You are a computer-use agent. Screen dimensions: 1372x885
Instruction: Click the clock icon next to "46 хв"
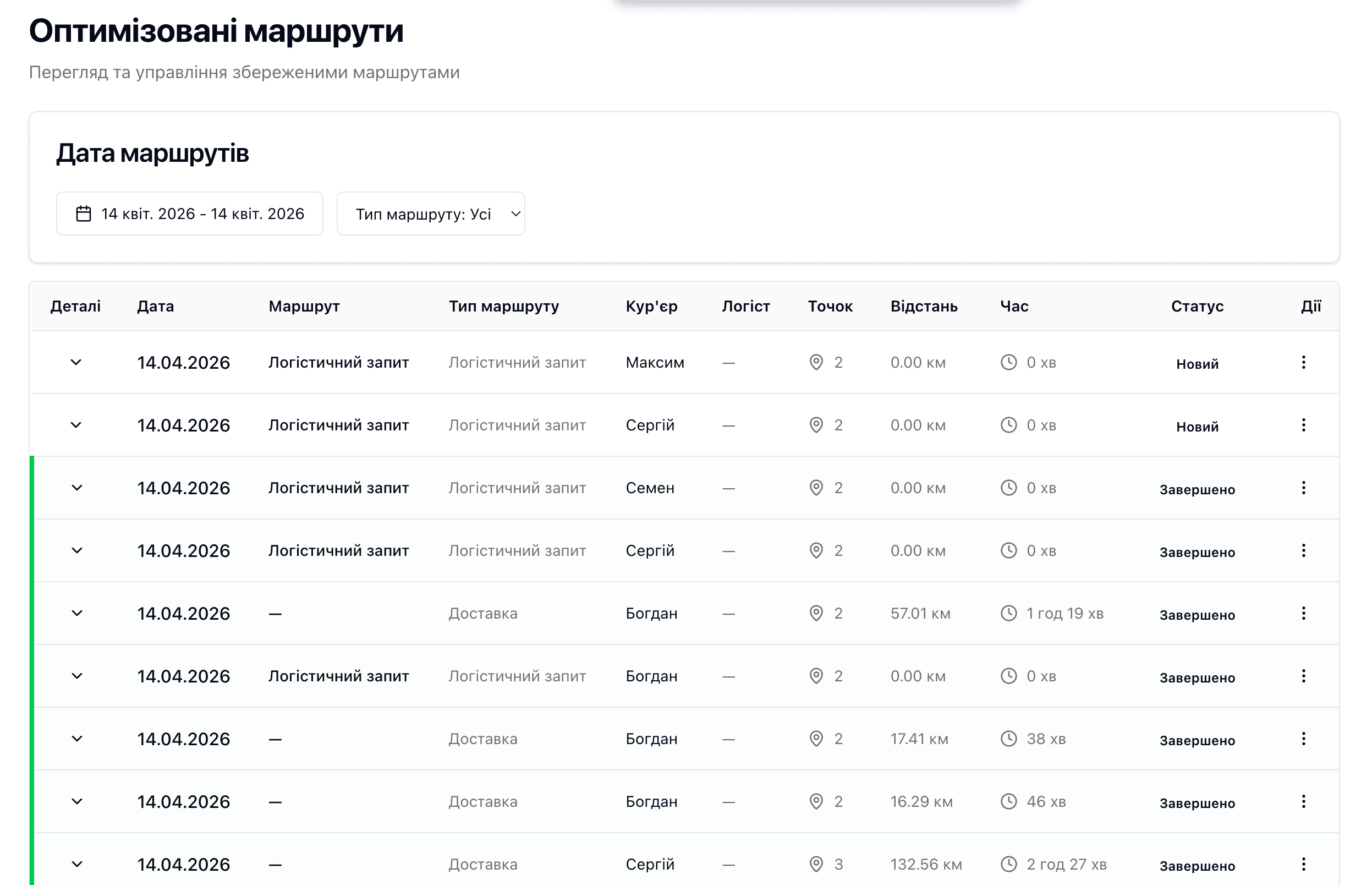coord(1008,801)
